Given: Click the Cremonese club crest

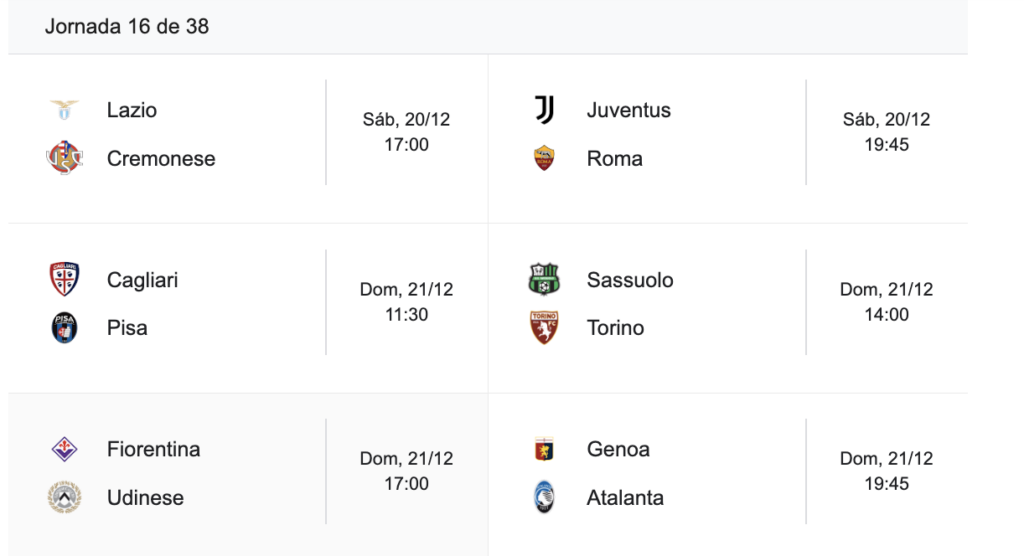Looking at the screenshot, I should pyautogui.click(x=64, y=158).
